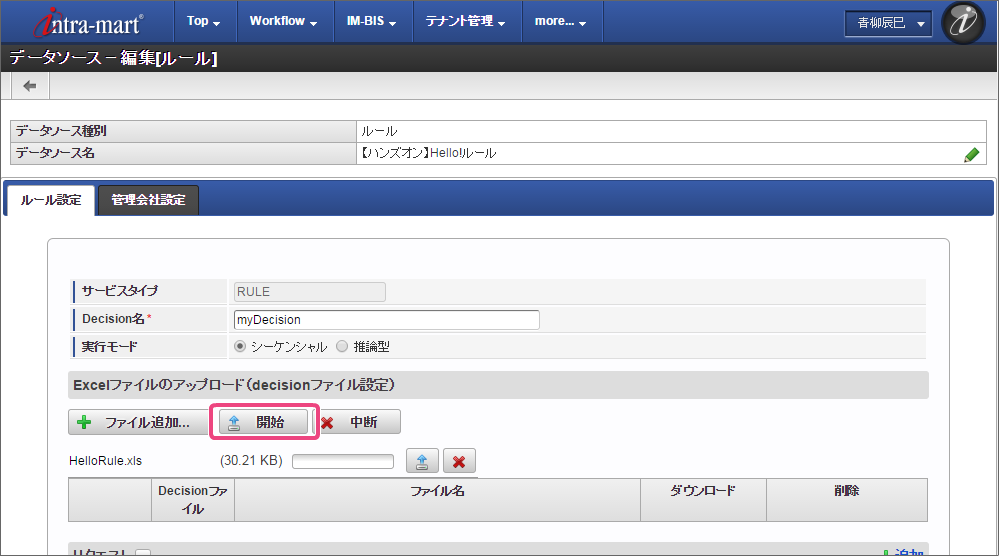Click the (30.21 KB) file size text
This screenshot has width=999, height=556.
[x=251, y=460]
